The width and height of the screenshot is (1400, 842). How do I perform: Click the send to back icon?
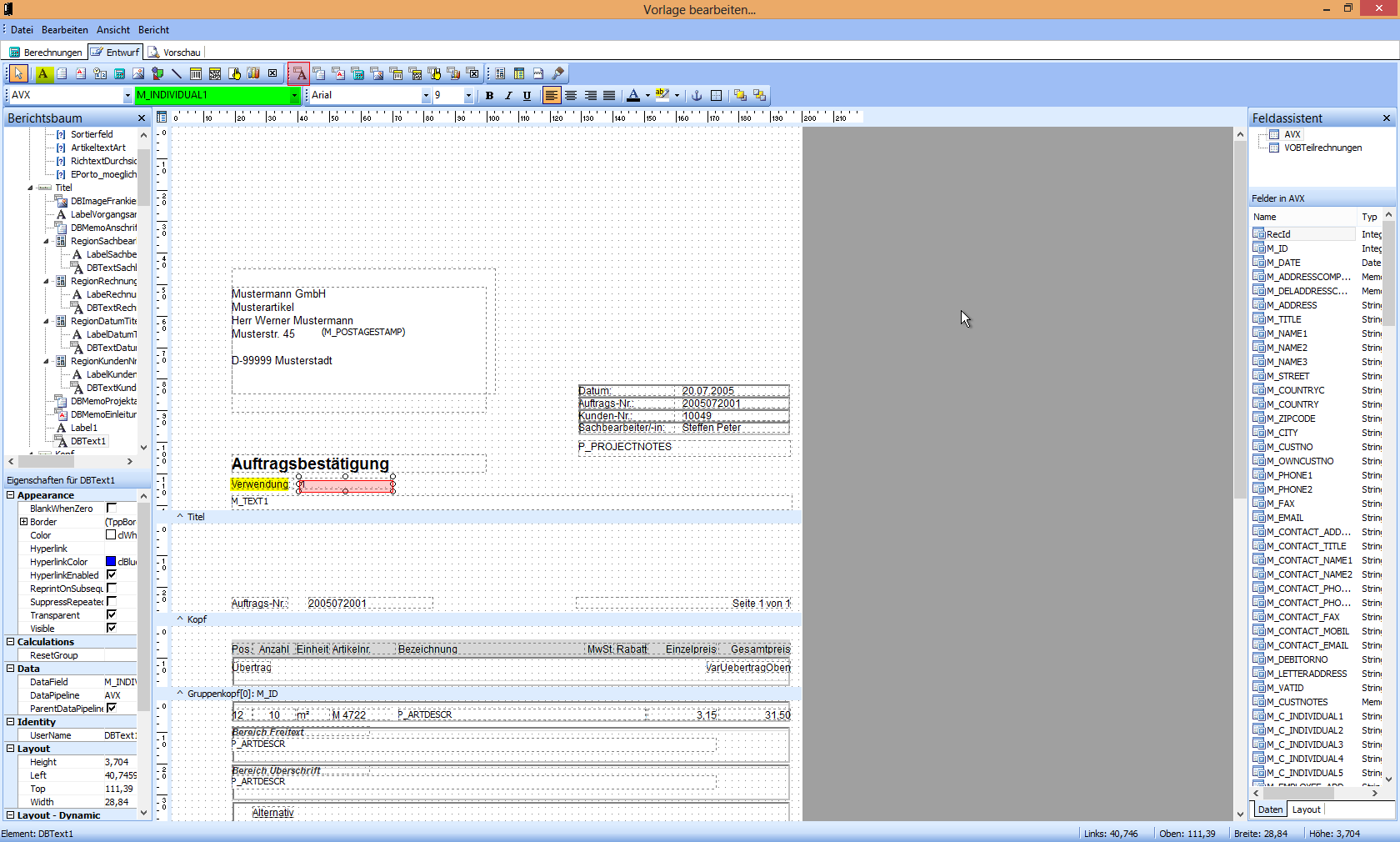(759, 96)
